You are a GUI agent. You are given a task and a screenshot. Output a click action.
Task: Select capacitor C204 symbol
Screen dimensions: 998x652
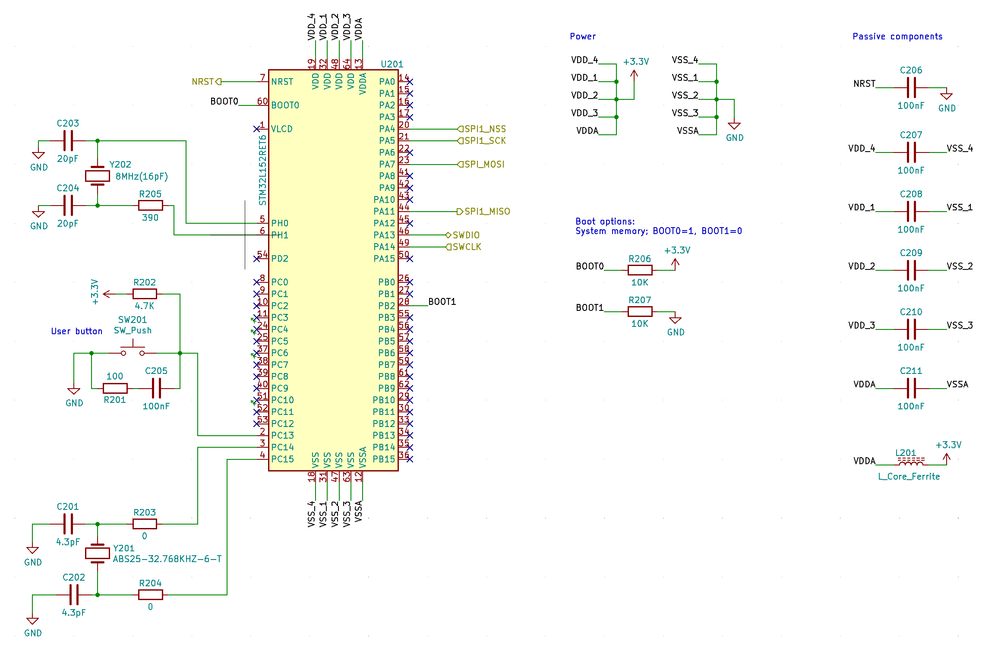tap(68, 206)
